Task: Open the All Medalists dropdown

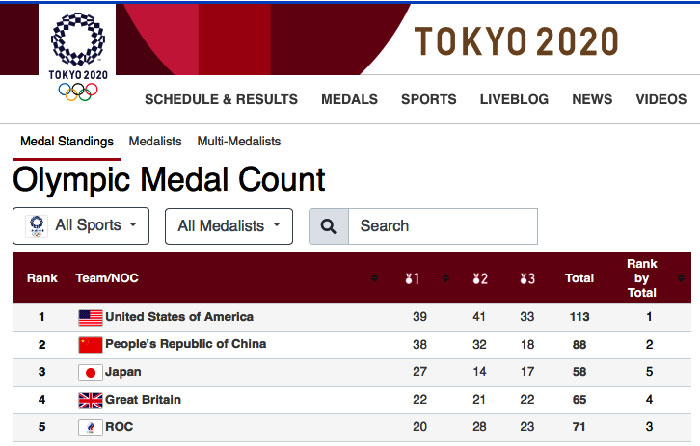Action: coord(229,226)
